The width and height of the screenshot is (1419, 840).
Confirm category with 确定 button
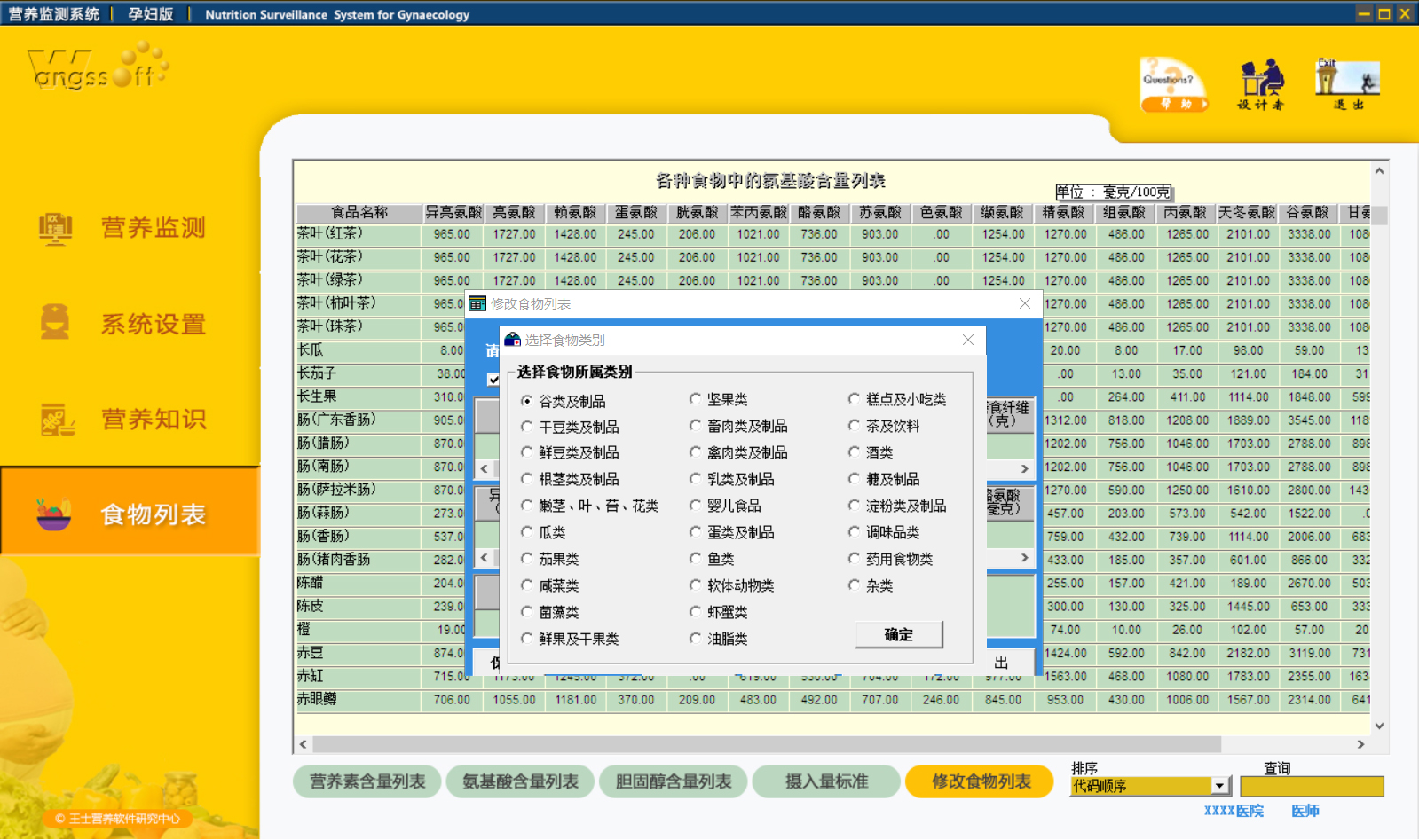tap(899, 634)
